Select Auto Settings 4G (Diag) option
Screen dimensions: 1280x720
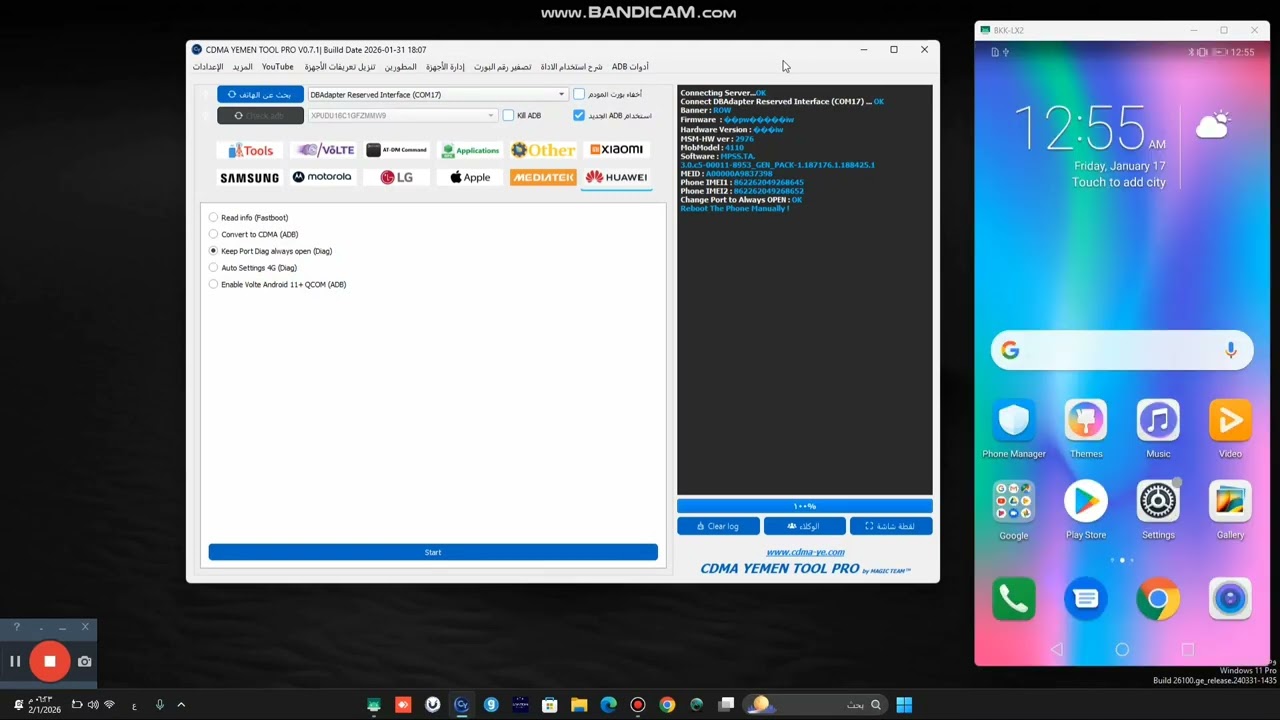click(x=253, y=268)
